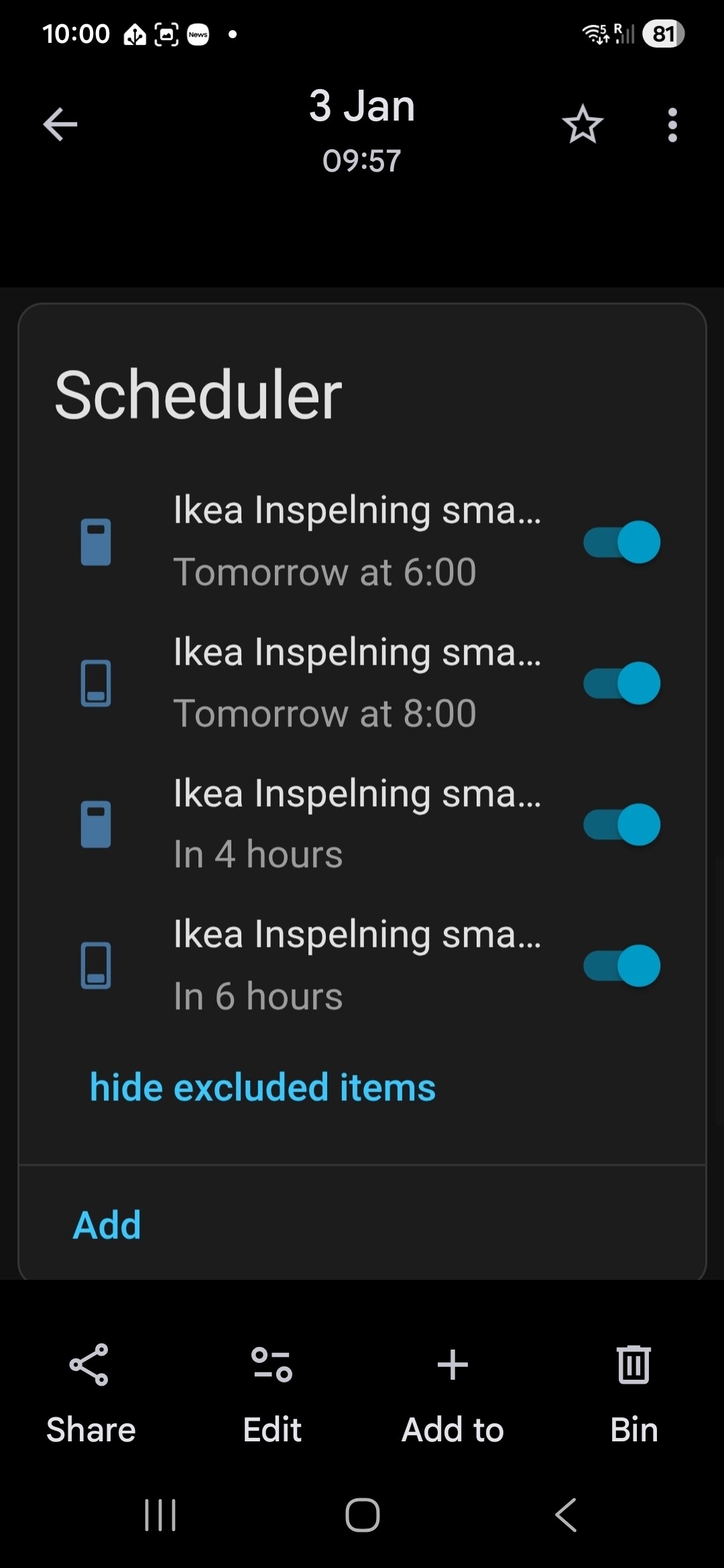Disable the In 6 hours schedule switch

[621, 966]
